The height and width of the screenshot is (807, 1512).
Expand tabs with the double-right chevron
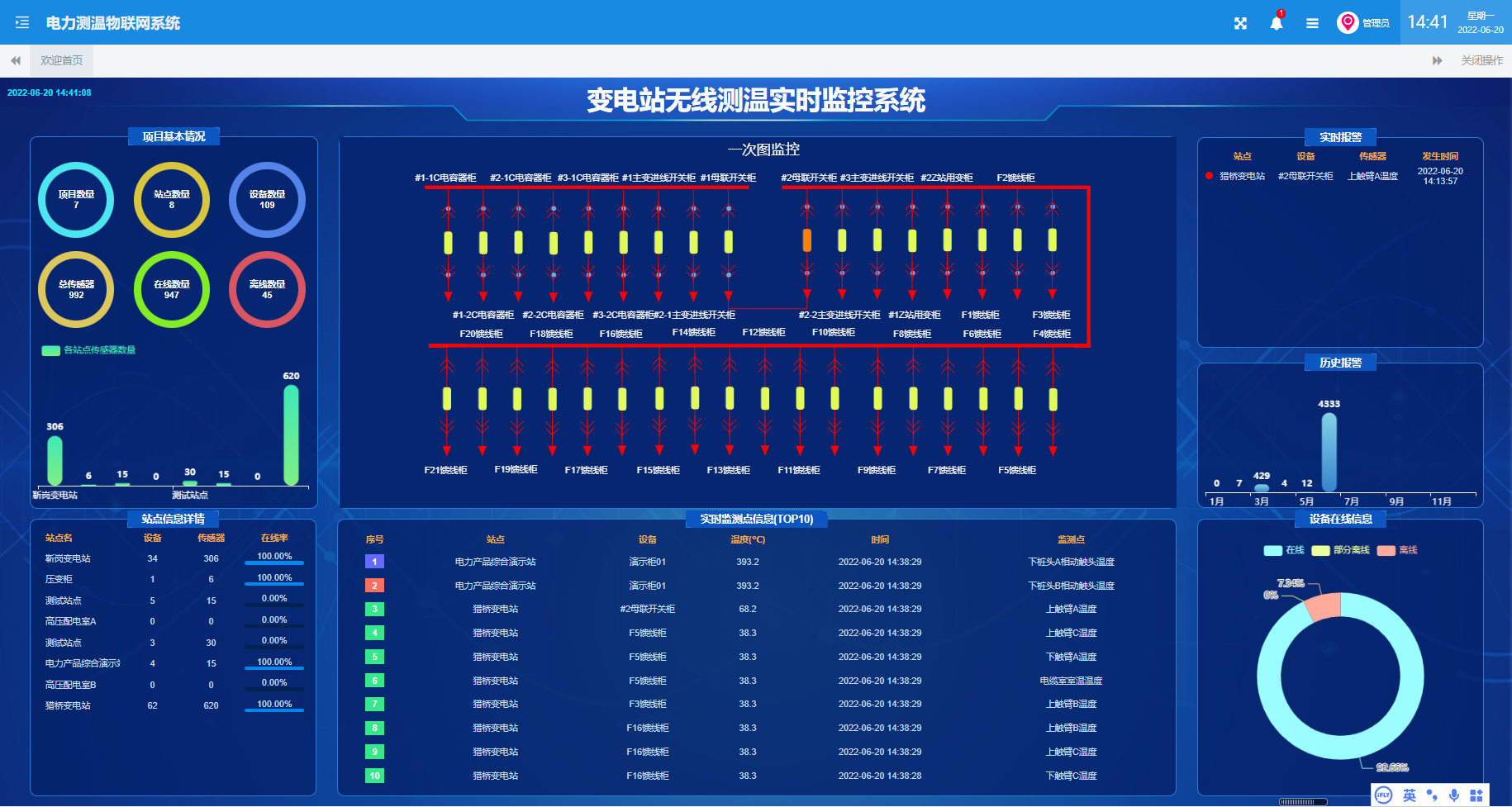[1435, 59]
